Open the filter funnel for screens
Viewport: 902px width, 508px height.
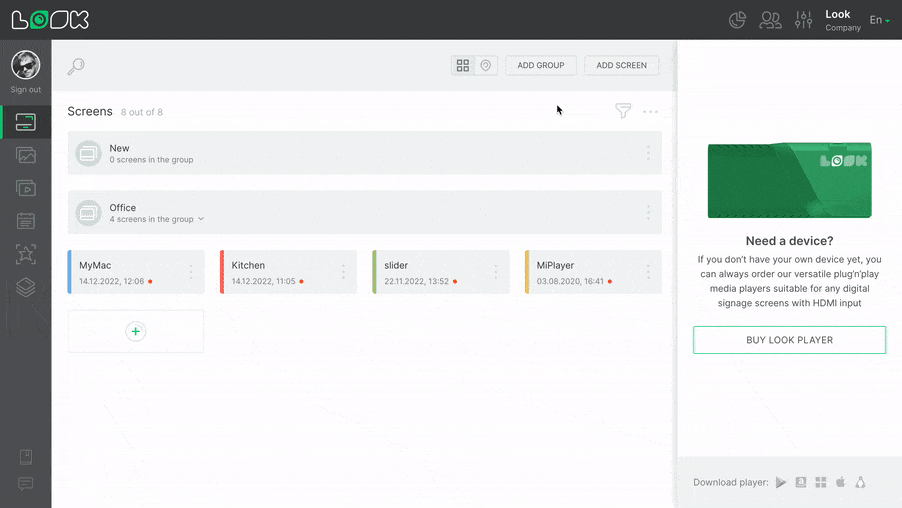tap(623, 111)
